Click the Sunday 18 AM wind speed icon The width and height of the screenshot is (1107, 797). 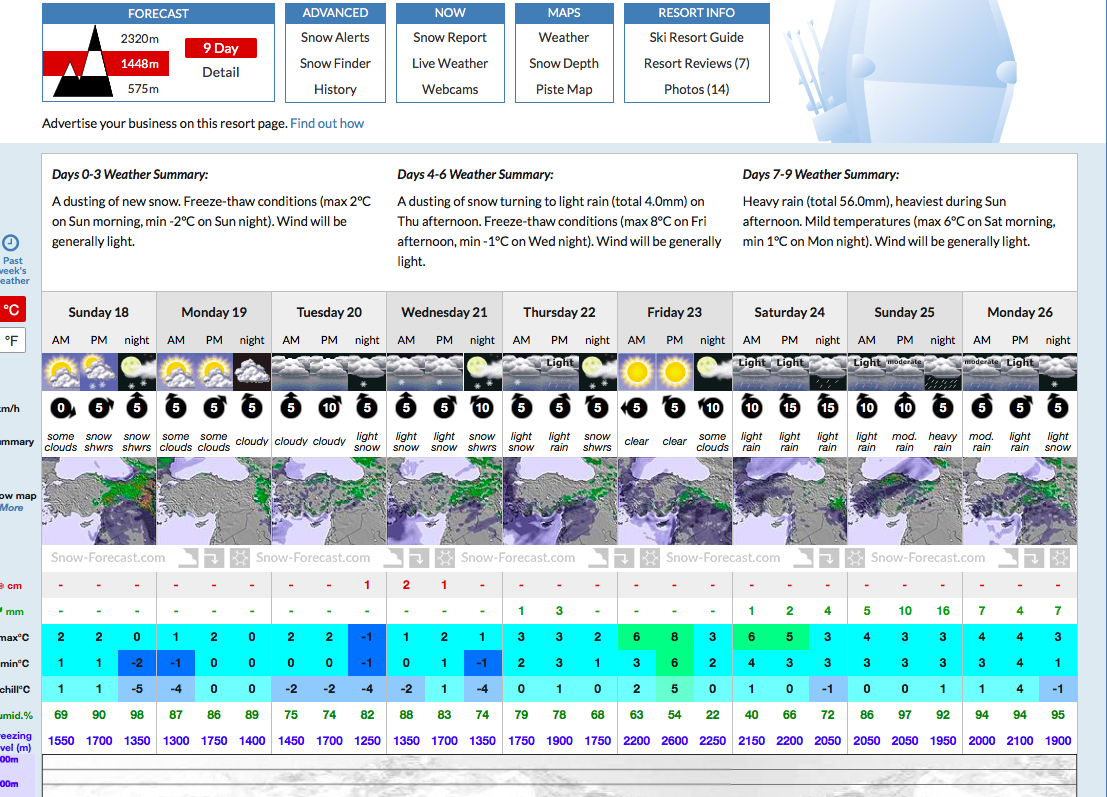(61, 407)
